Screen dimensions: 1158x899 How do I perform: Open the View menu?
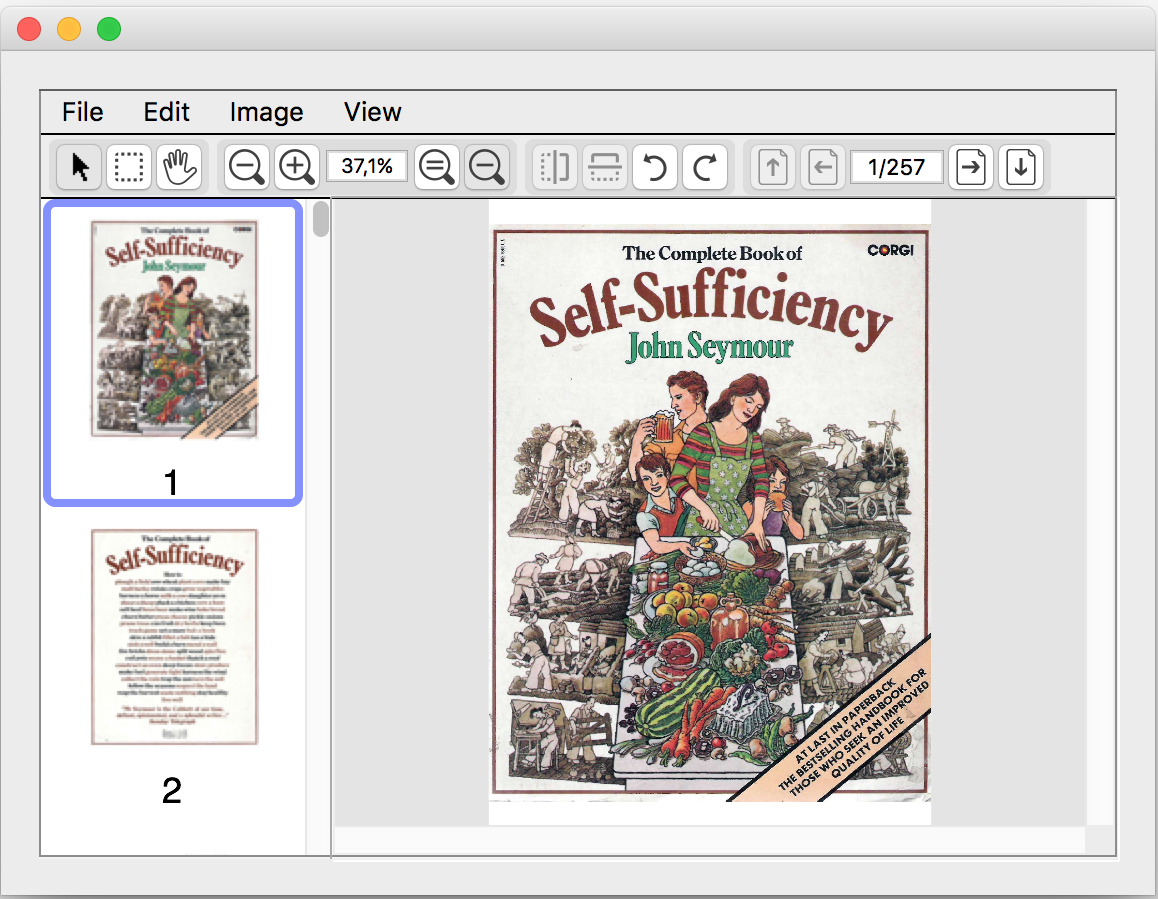pos(372,112)
